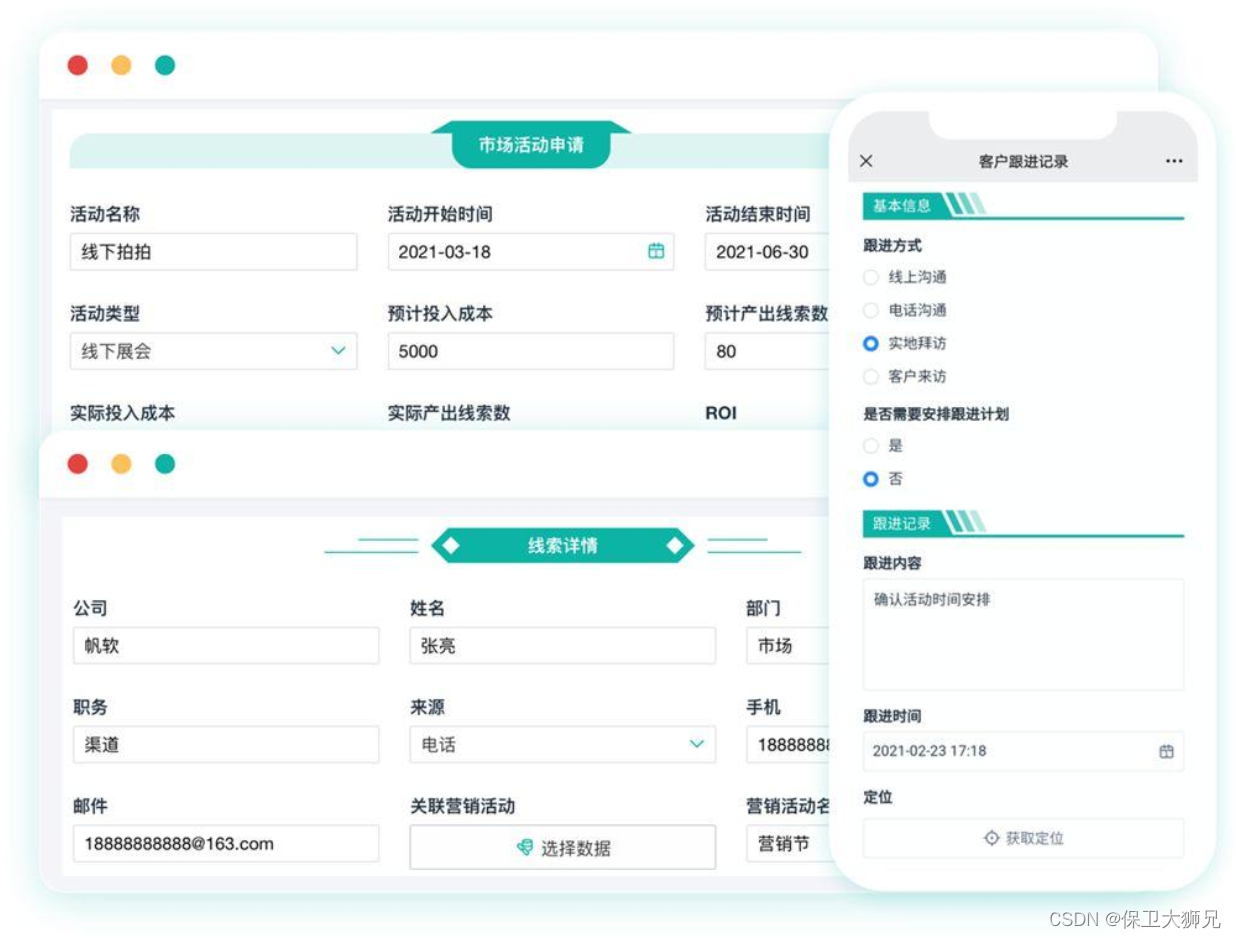The height and width of the screenshot is (938, 1236).
Task: Click 部门 field containing 市场
Action: pos(788,646)
